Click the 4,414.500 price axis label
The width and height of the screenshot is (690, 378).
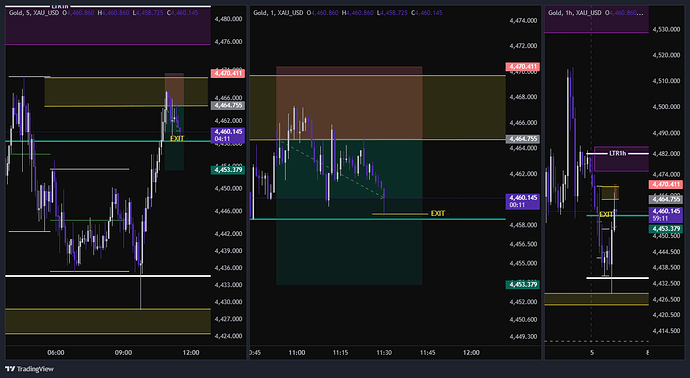pos(666,330)
